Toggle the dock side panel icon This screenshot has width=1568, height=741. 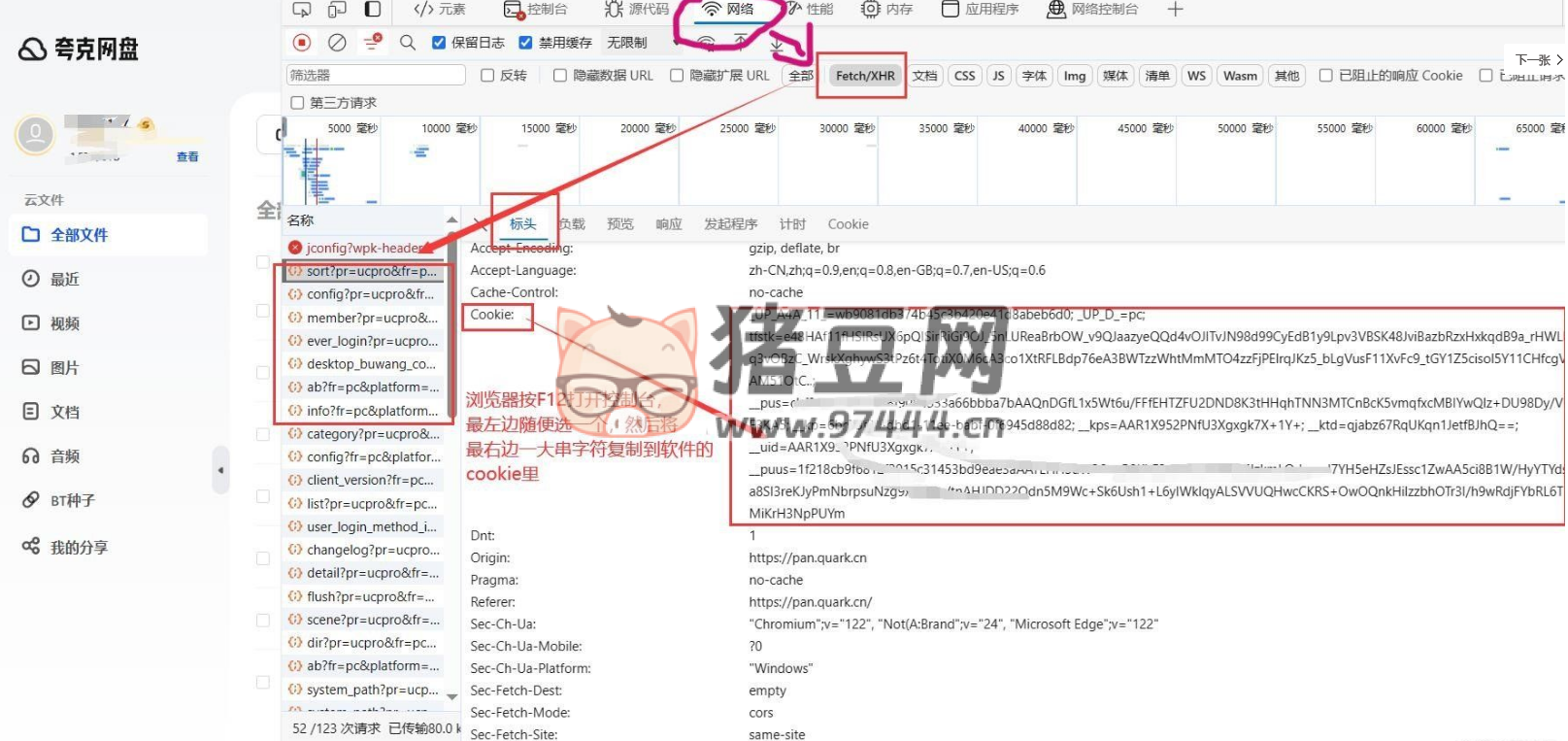(373, 9)
